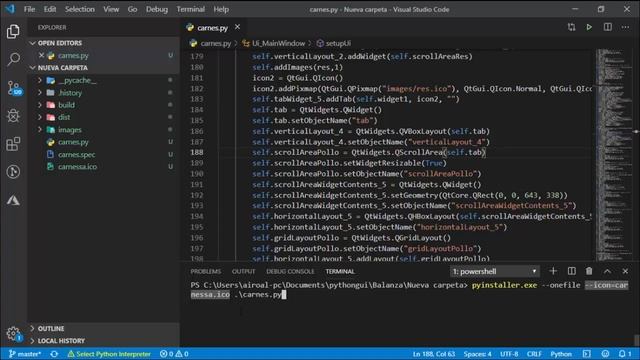Click the terminal icon in status bar

[x=587, y=354]
